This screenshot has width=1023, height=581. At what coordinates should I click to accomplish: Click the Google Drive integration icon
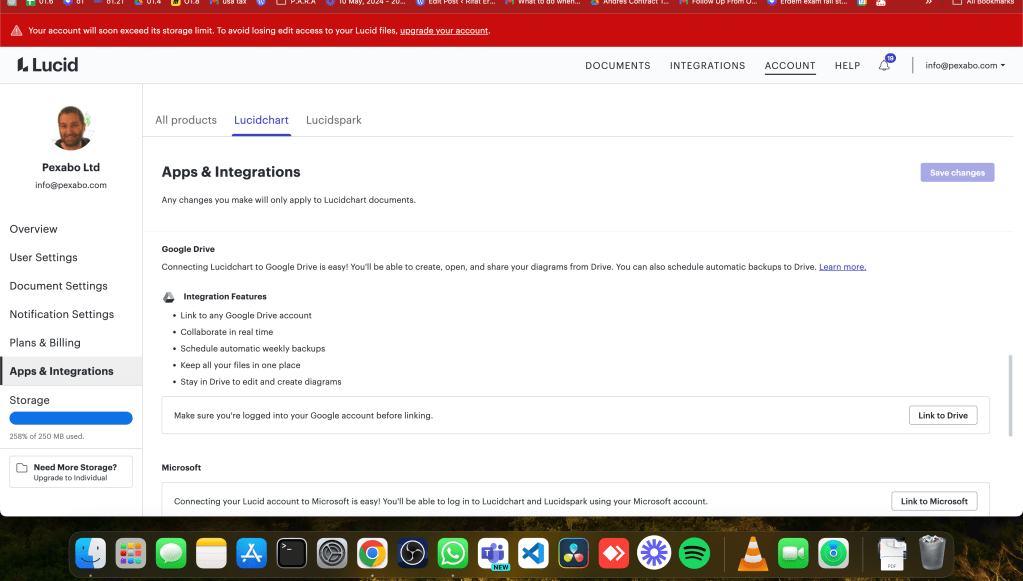[x=168, y=297]
